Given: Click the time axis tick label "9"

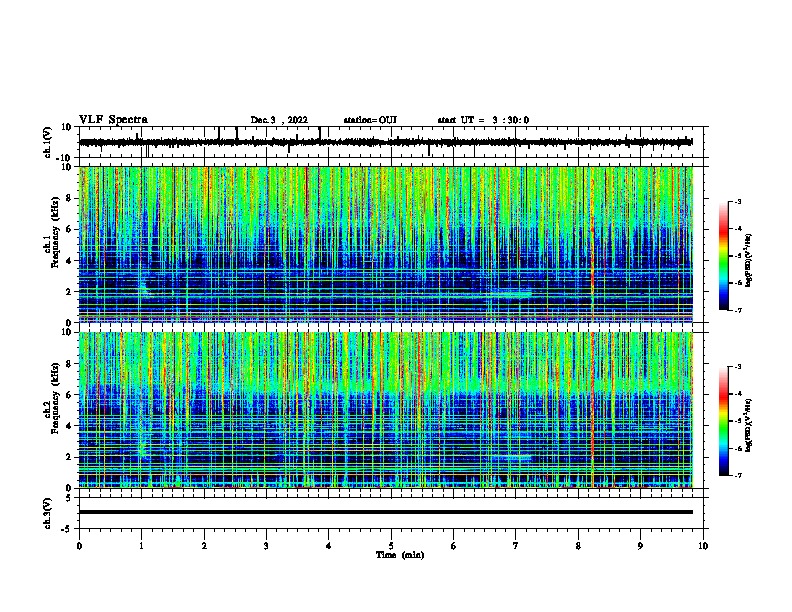Looking at the screenshot, I should click(x=640, y=545).
